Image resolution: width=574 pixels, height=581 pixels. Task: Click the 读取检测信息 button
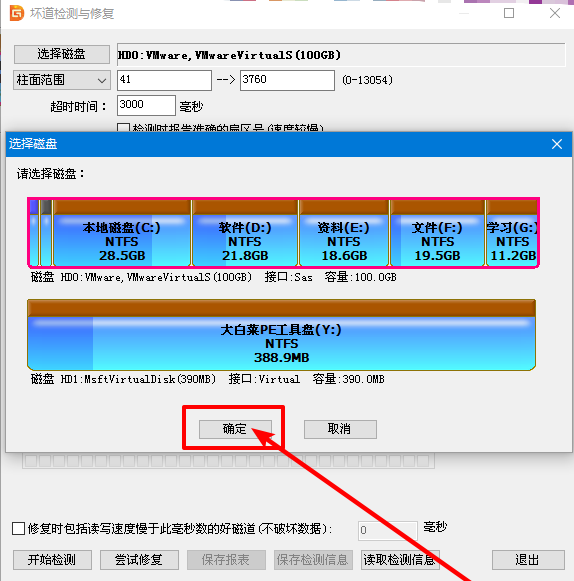pos(400,560)
